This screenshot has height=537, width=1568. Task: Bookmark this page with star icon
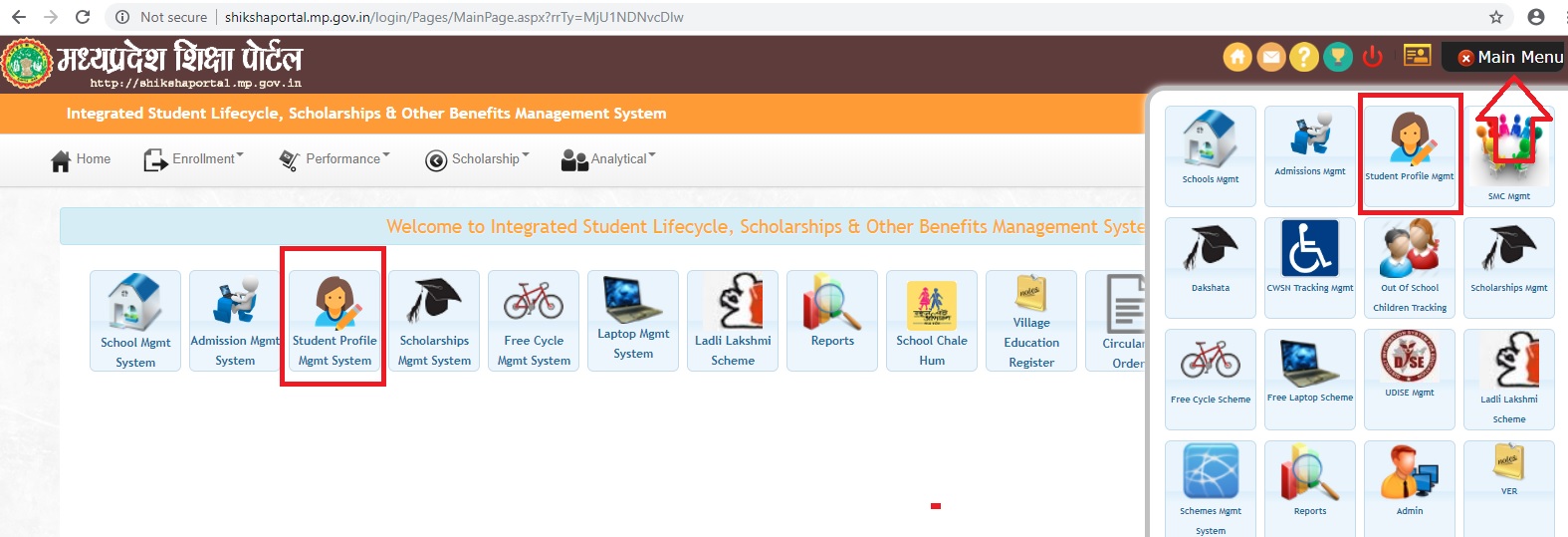tap(1495, 17)
